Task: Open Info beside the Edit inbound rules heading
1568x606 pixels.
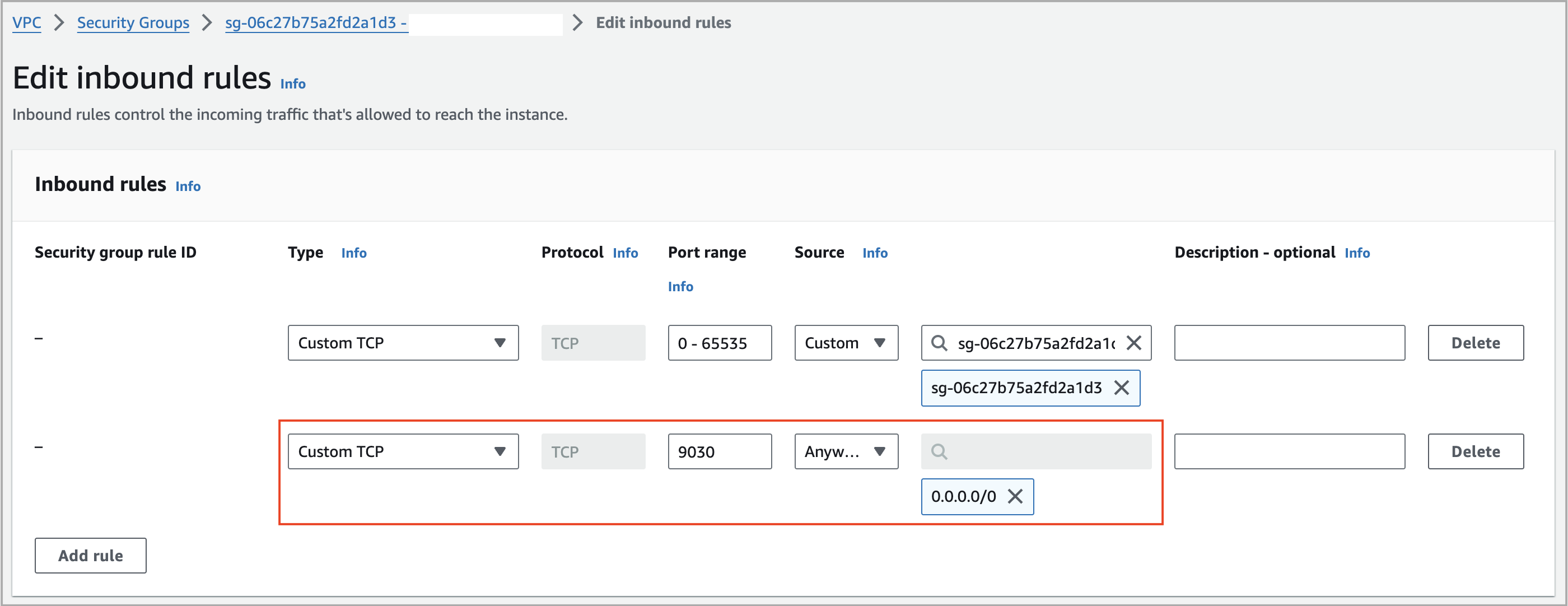Action: pyautogui.click(x=292, y=84)
